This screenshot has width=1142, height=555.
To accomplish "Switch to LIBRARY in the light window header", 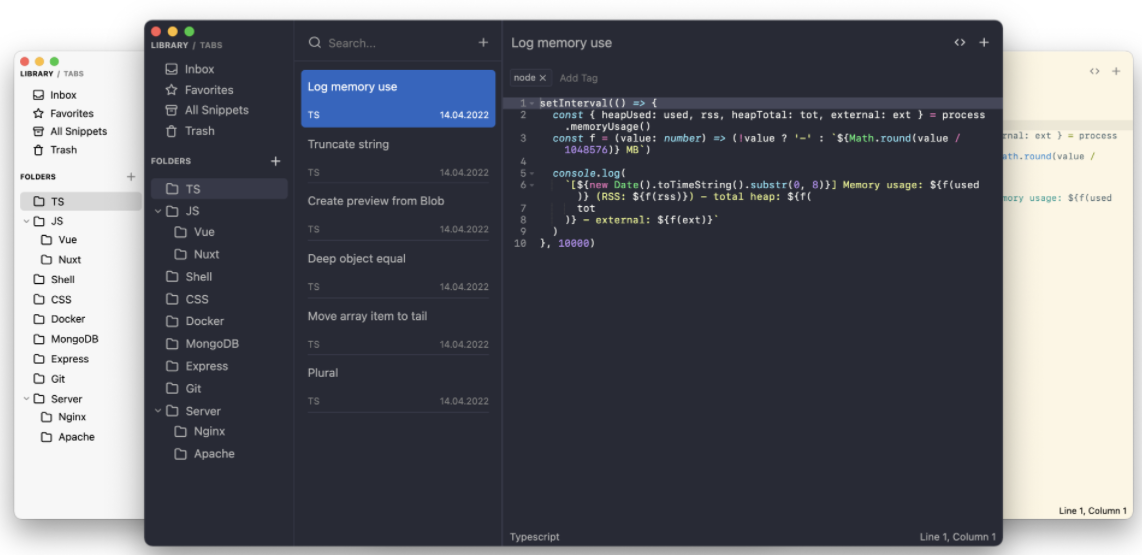I will click(x=36, y=74).
